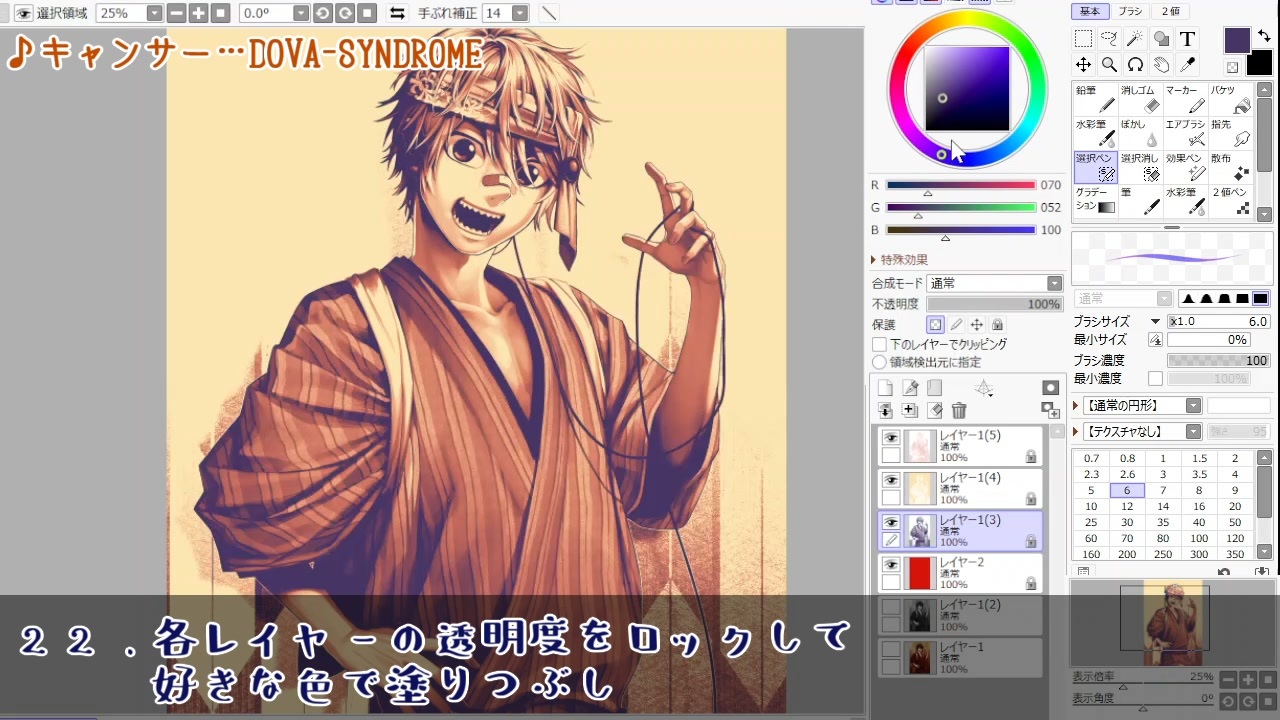Adjust the R red color slider

(x=961, y=185)
